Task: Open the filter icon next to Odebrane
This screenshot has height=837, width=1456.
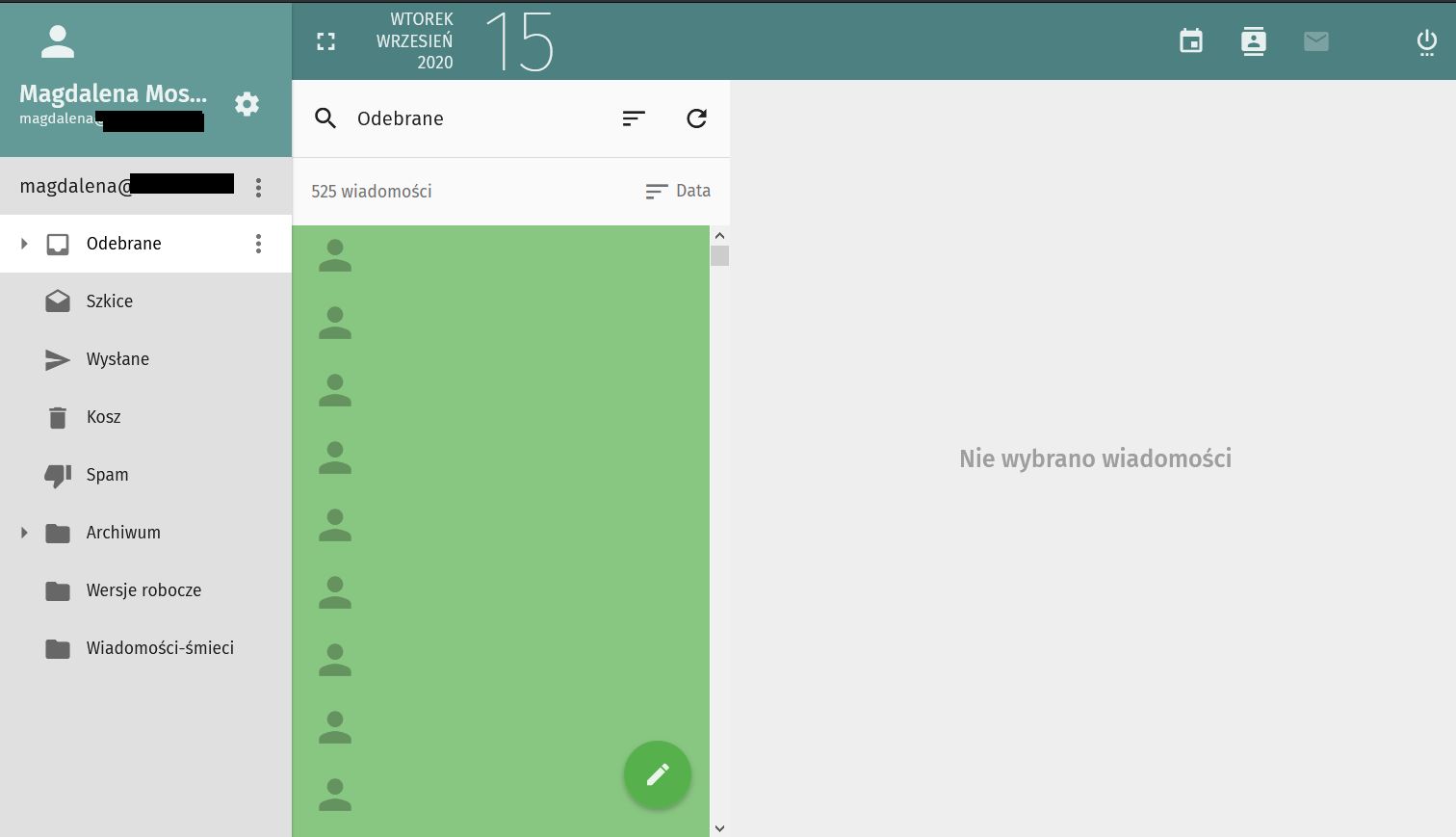Action: click(634, 118)
